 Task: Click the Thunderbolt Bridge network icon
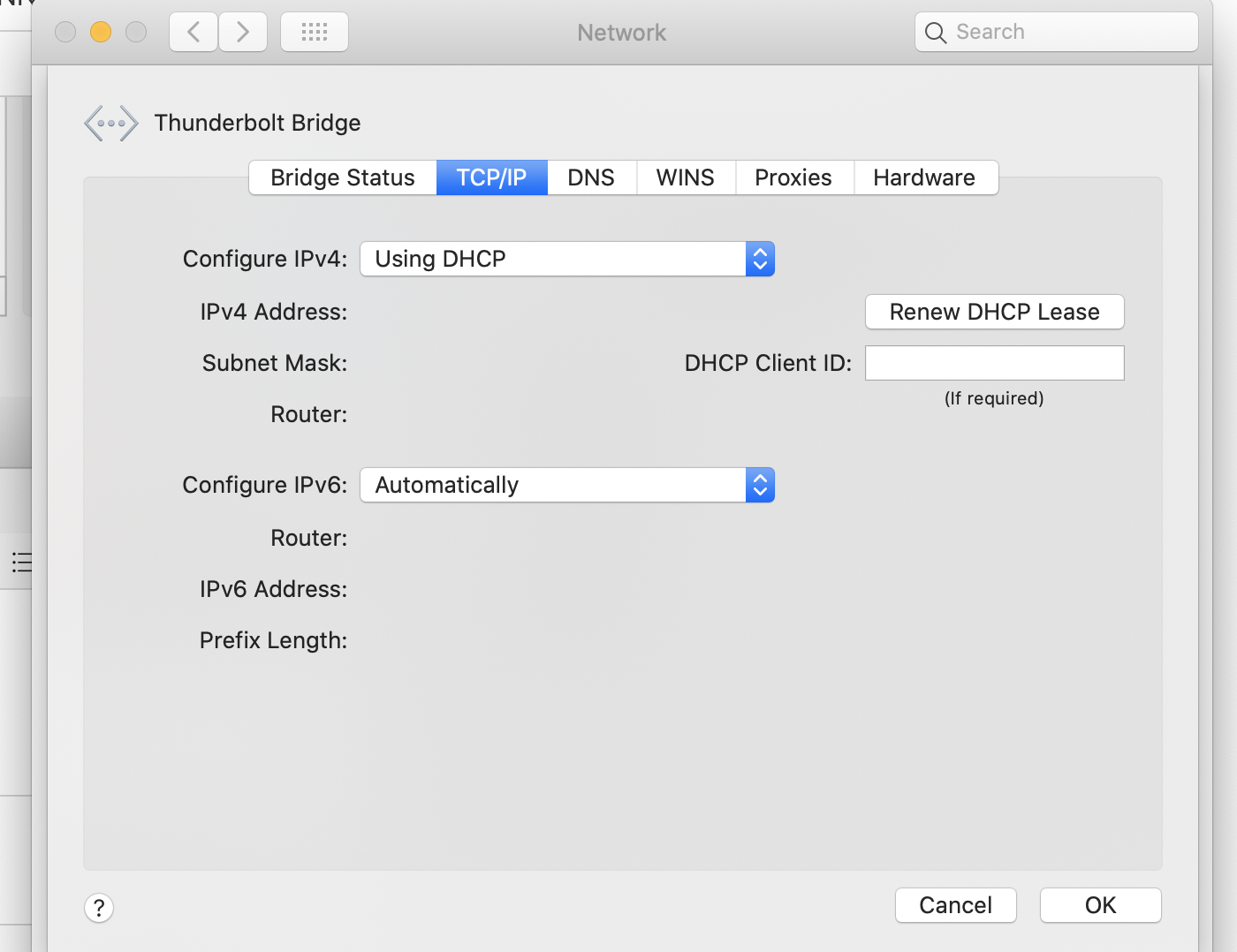(x=110, y=123)
